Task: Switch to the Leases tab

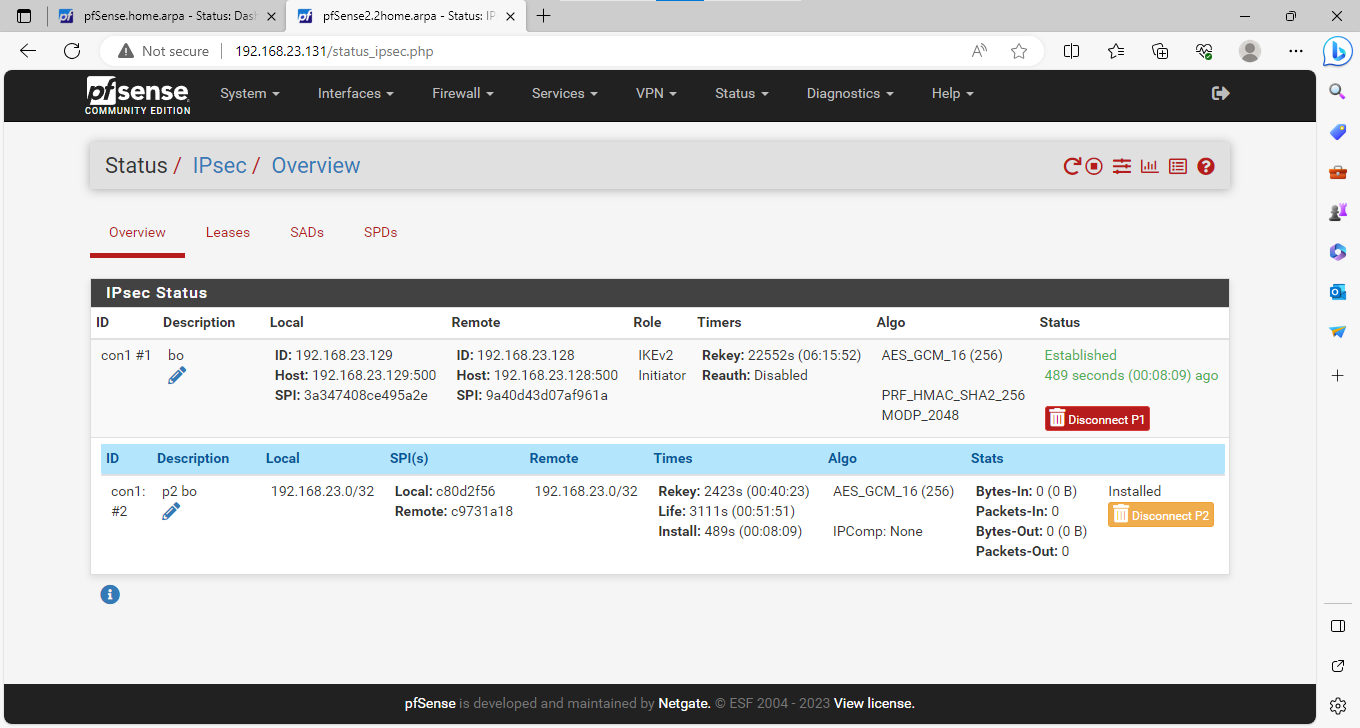Action: [x=228, y=232]
